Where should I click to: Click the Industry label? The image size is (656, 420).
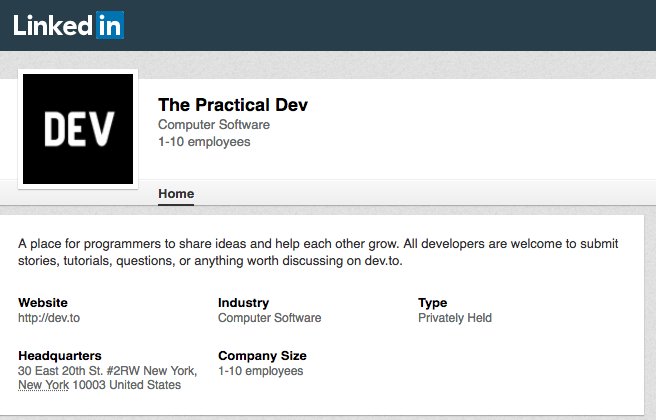tap(243, 302)
